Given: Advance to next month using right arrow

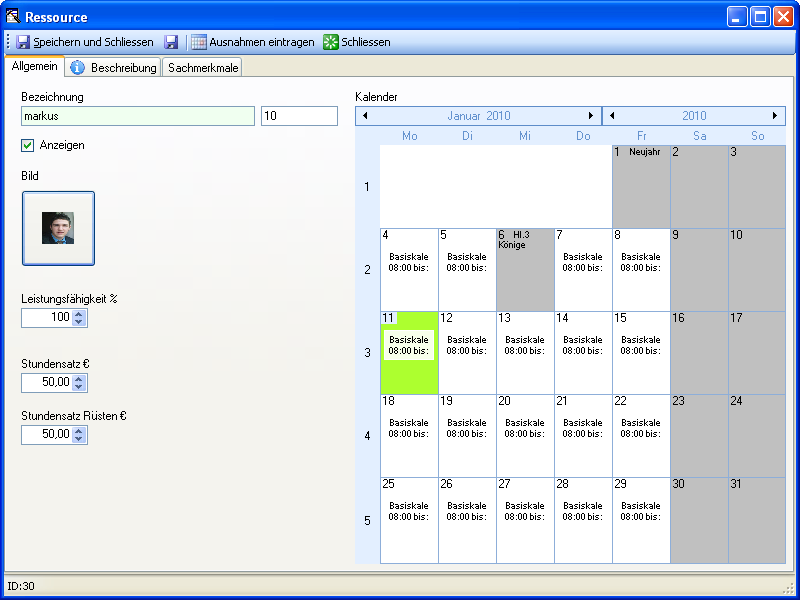Looking at the screenshot, I should [592, 116].
